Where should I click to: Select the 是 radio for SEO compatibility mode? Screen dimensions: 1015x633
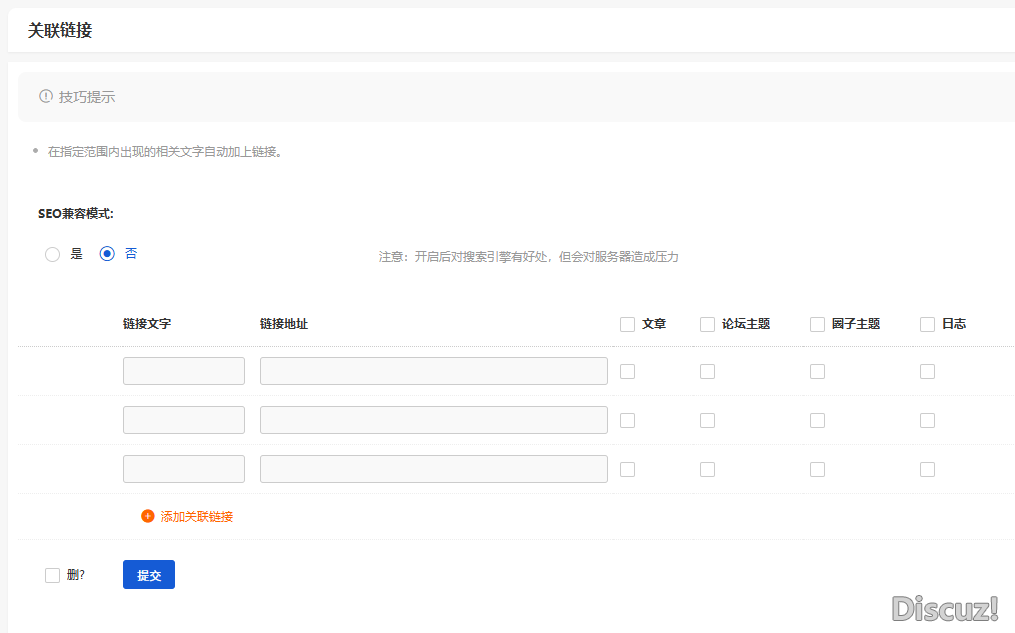pyautogui.click(x=53, y=254)
